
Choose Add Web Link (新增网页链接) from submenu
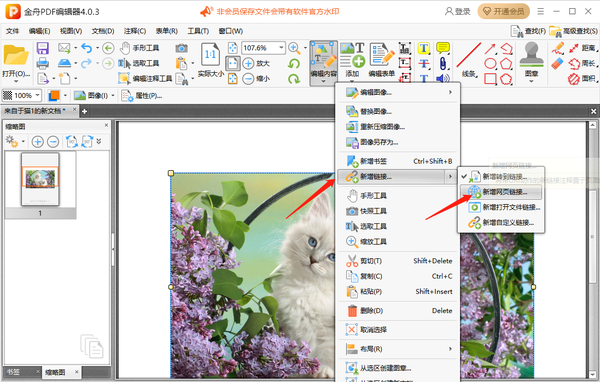(x=501, y=192)
